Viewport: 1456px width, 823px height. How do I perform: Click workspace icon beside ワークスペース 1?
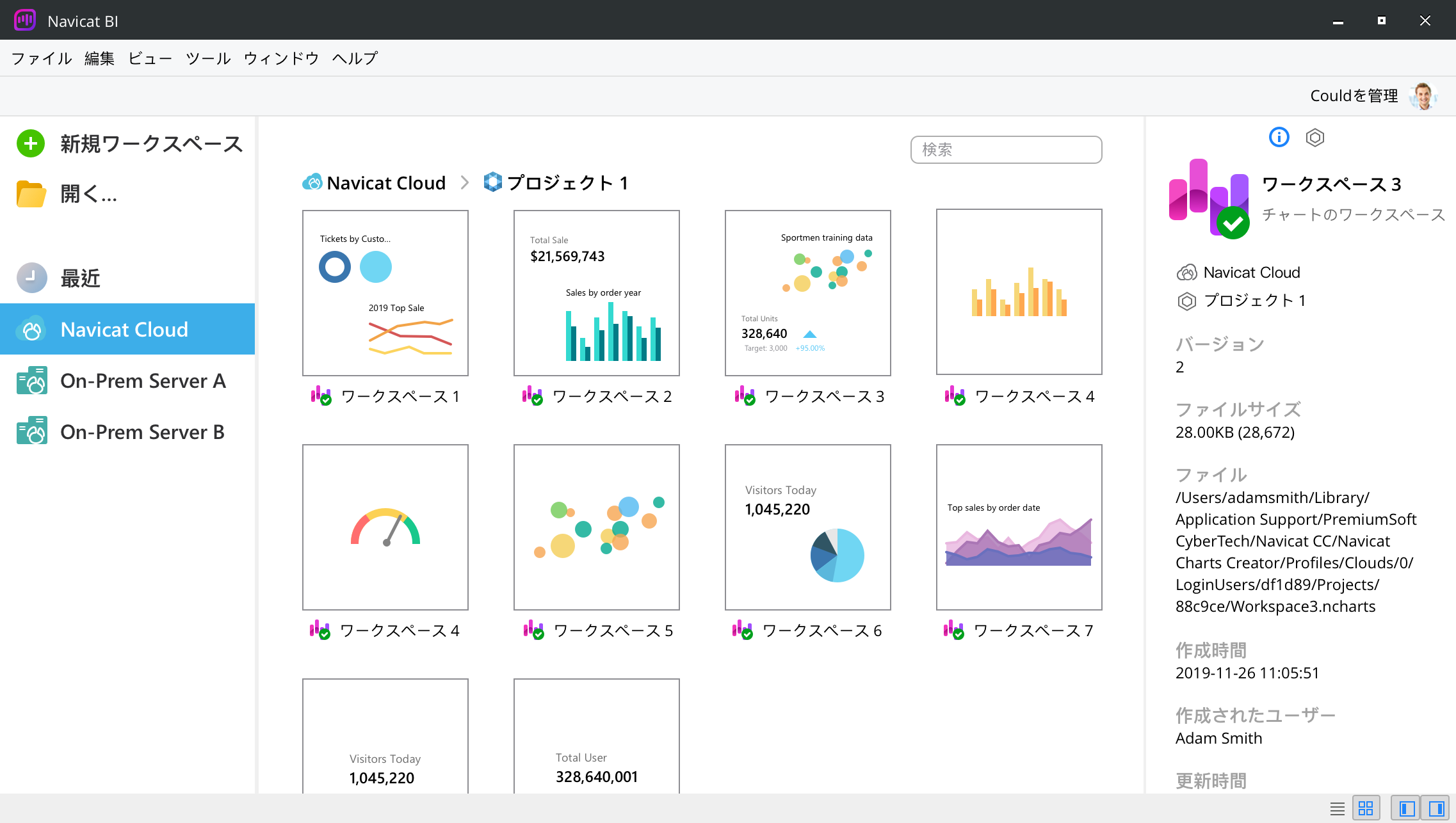[x=321, y=396]
